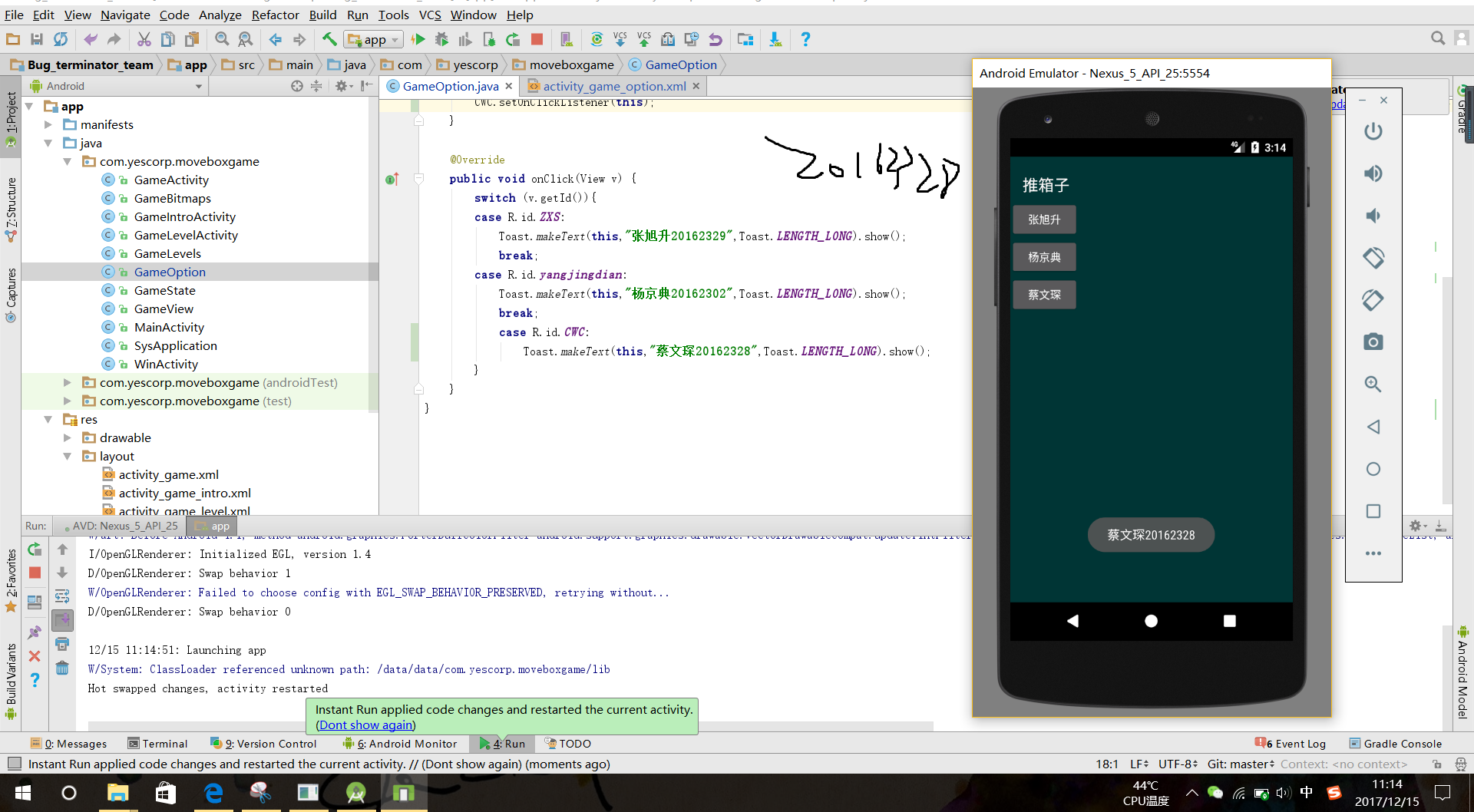
Task: Switch to activity_game_option.xml editor tab
Action: click(x=614, y=86)
